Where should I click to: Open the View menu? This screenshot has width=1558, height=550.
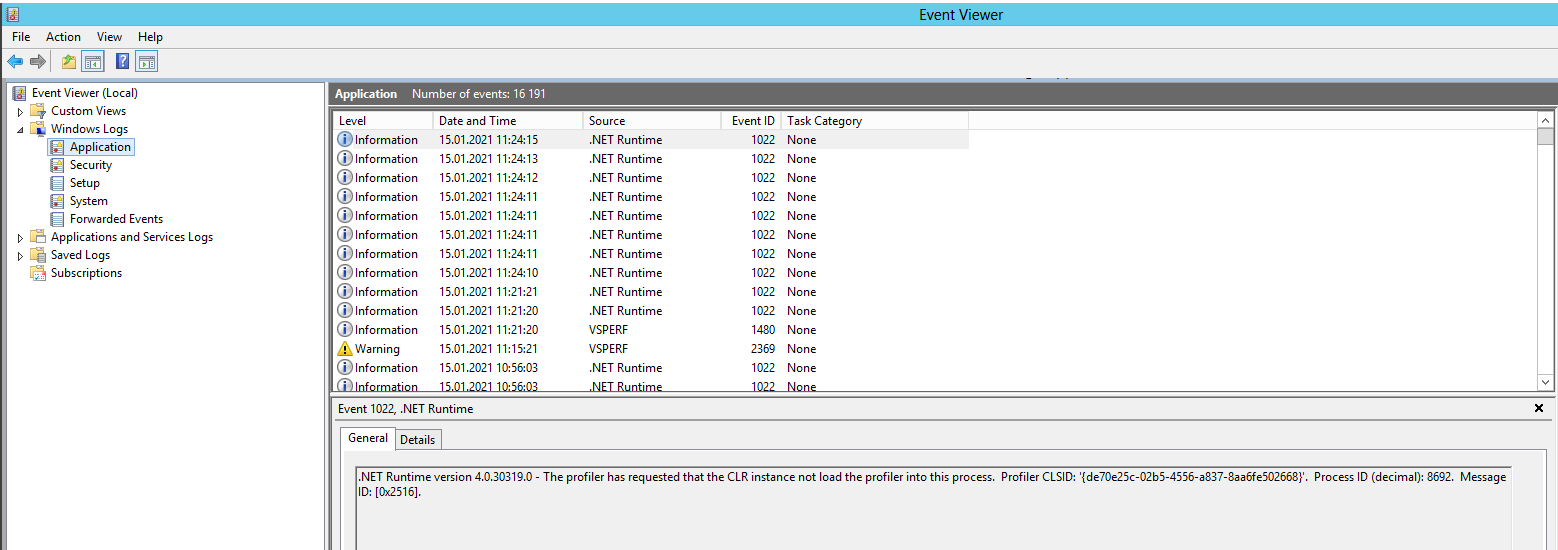pos(109,37)
